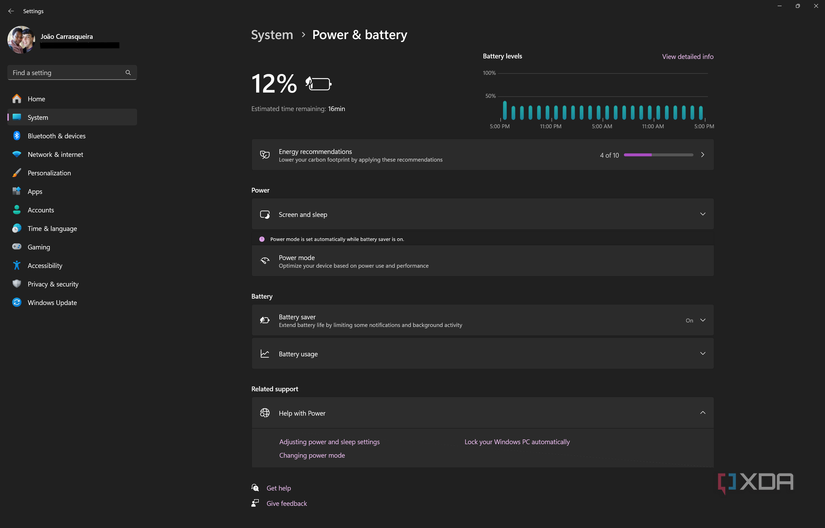Click the Network wifi icon
Image resolution: width=825 pixels, height=528 pixels.
tap(17, 154)
